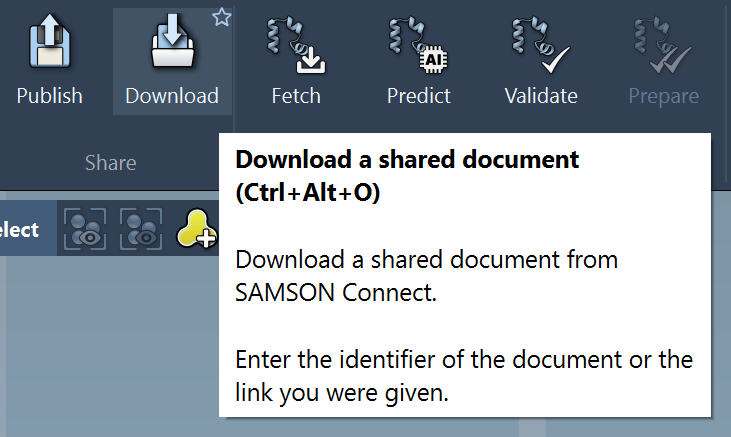This screenshot has width=731, height=437.
Task: Click the yellow add-shape icon with plus
Action: [196, 229]
